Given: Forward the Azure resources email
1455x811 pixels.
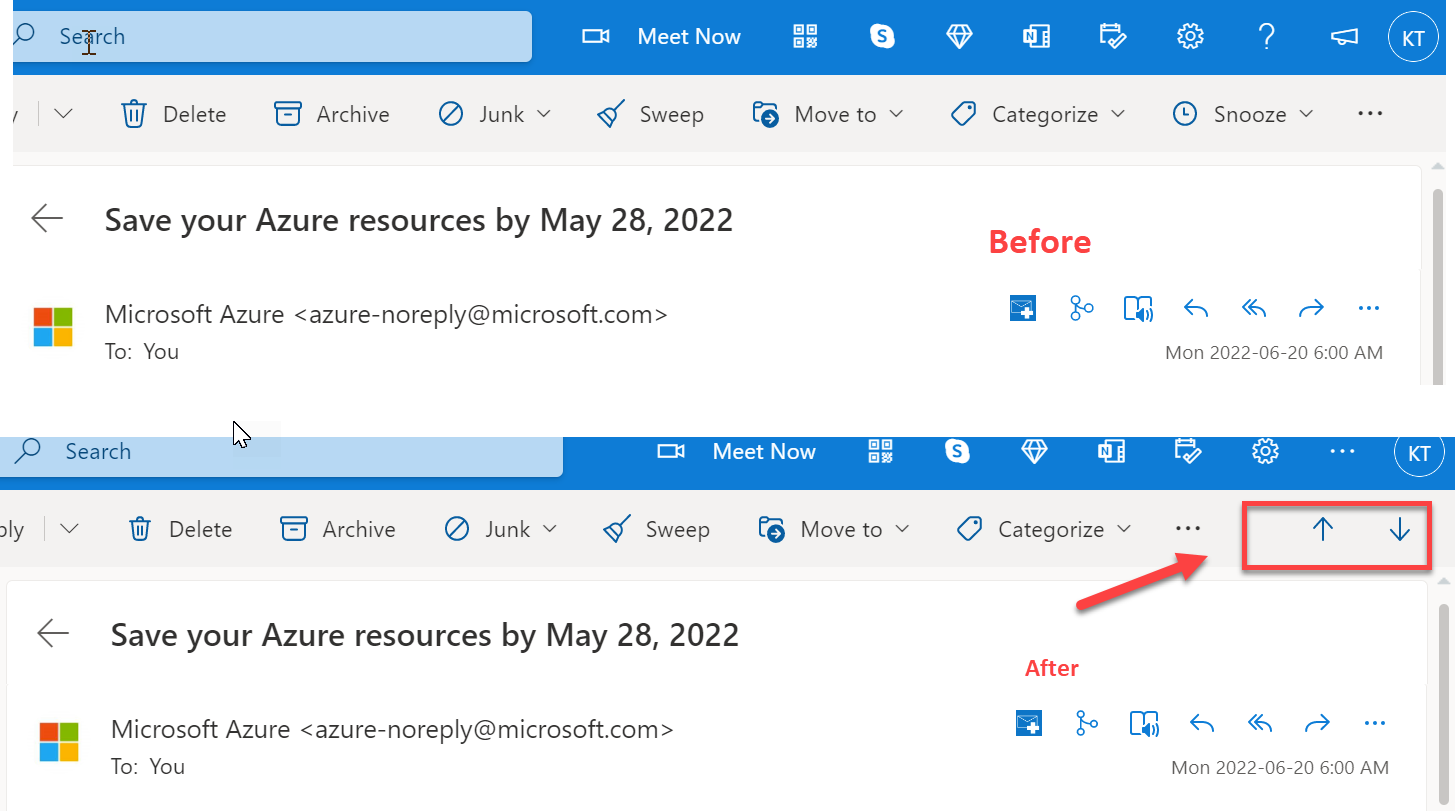Looking at the screenshot, I should 1311,308.
